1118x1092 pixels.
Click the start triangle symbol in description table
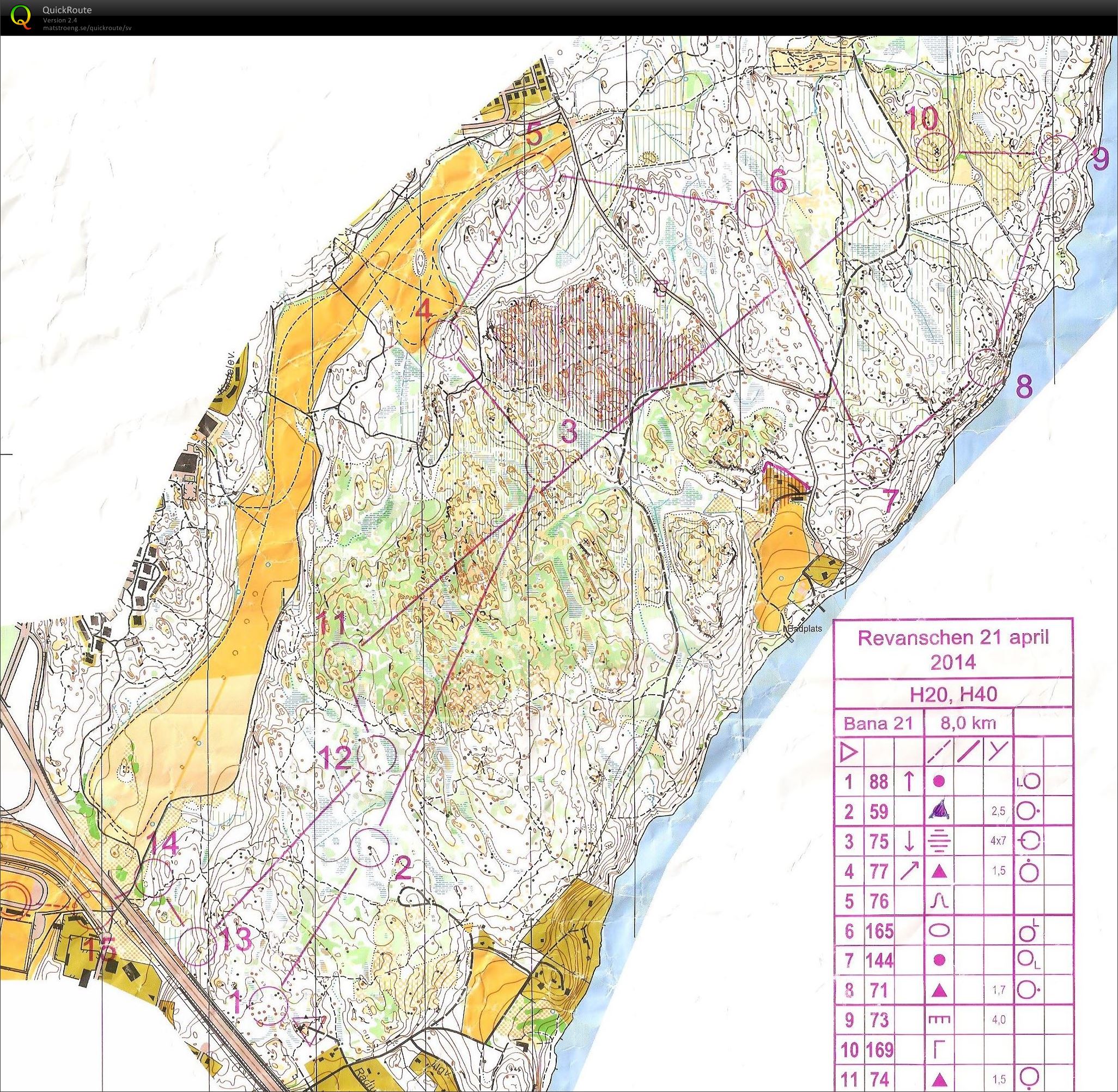[848, 751]
